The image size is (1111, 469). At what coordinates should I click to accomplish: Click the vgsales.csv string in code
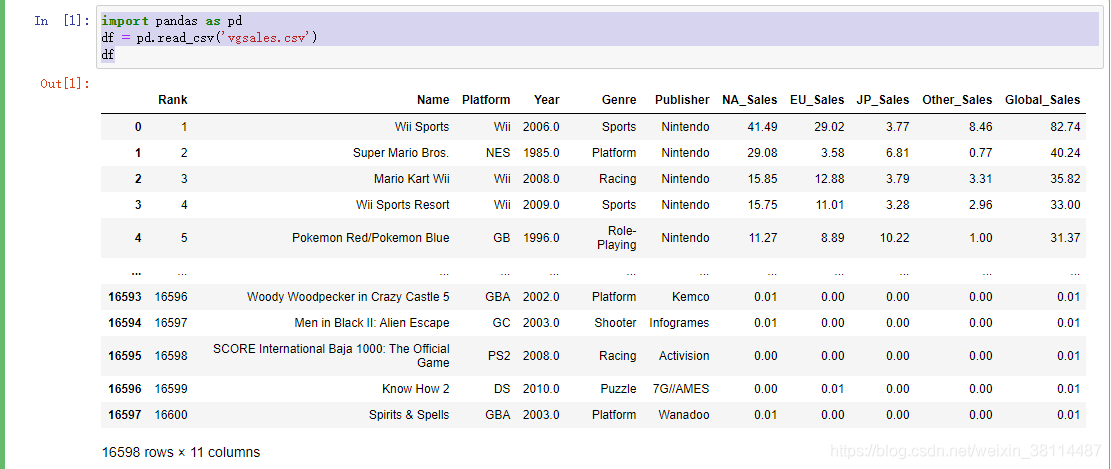click(265, 38)
